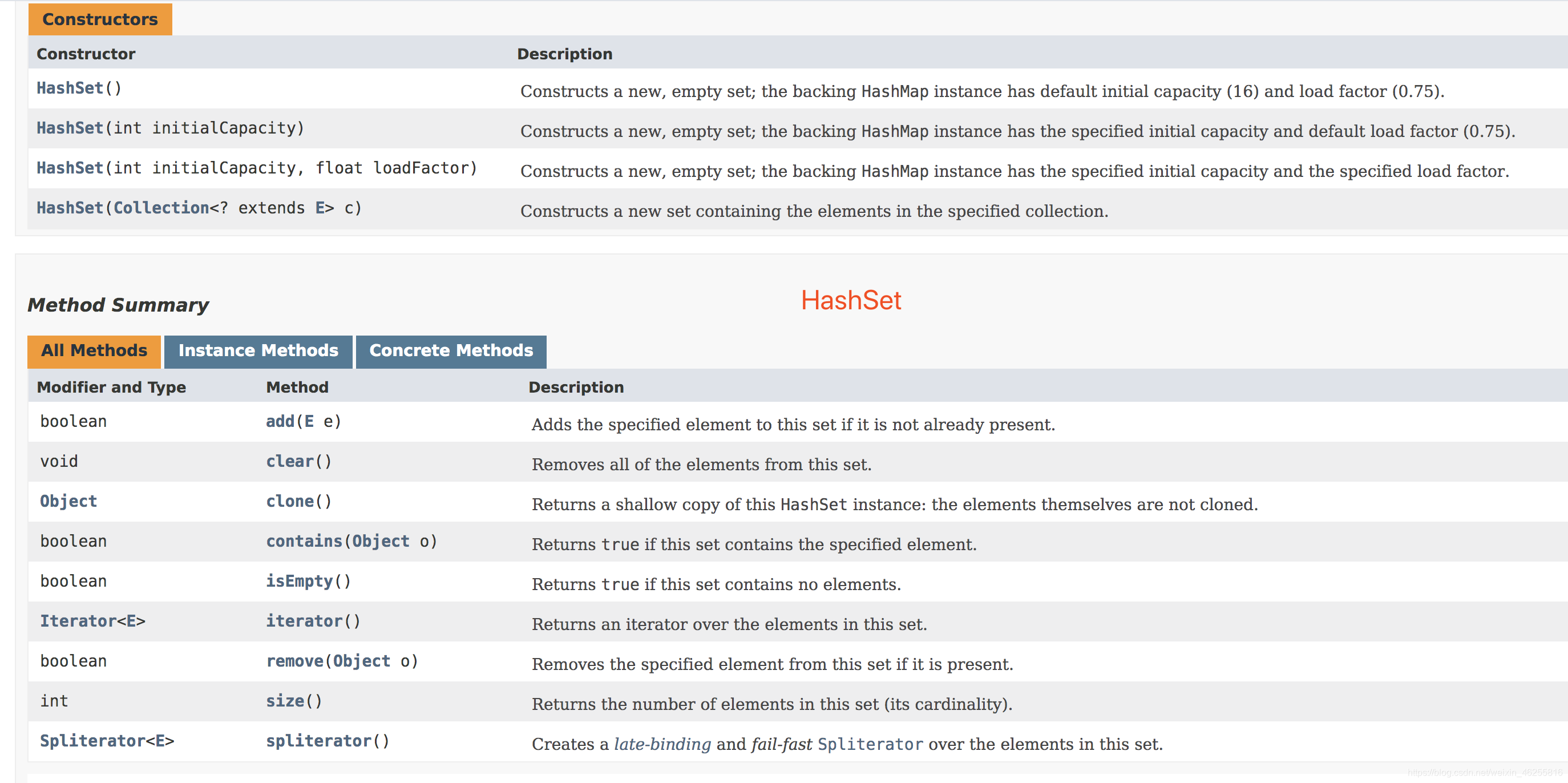1568x783 pixels.
Task: Open the isEmpty() method link
Action: point(300,582)
